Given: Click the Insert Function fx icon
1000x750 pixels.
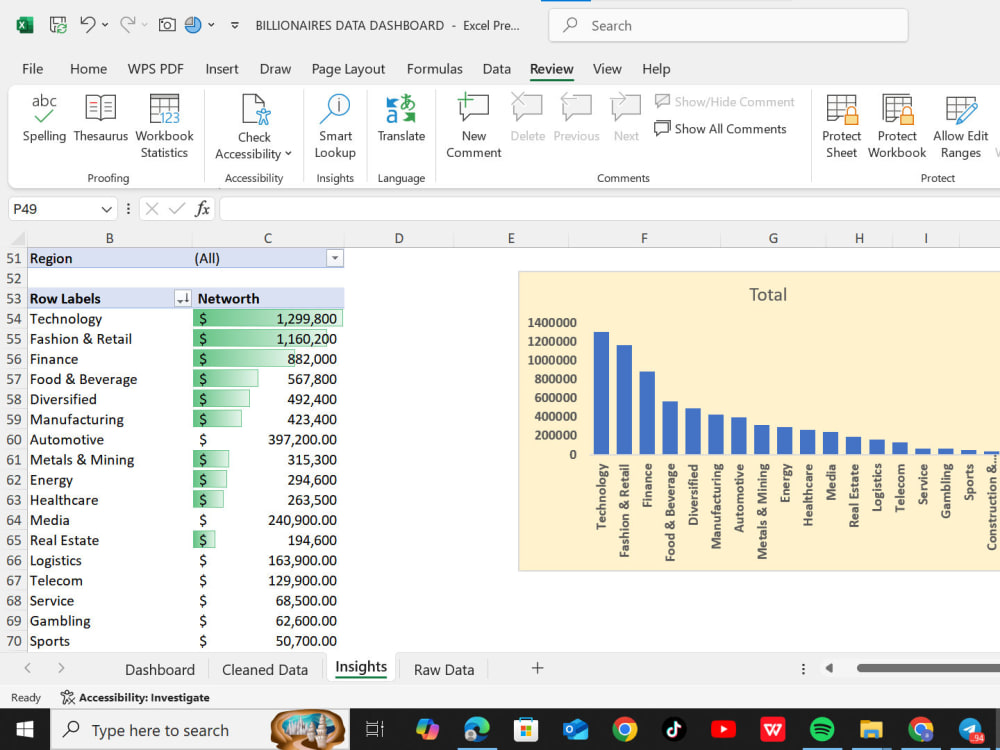Looking at the screenshot, I should click(202, 209).
